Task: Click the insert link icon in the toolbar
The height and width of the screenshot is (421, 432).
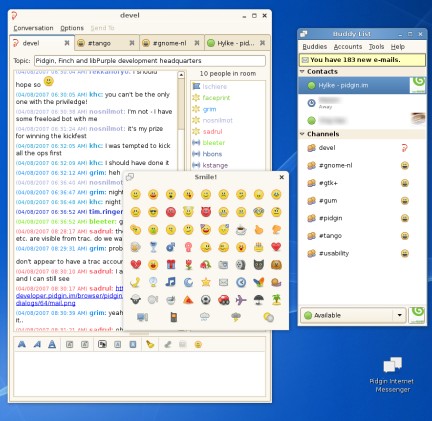Action: pyautogui.click(x=168, y=344)
